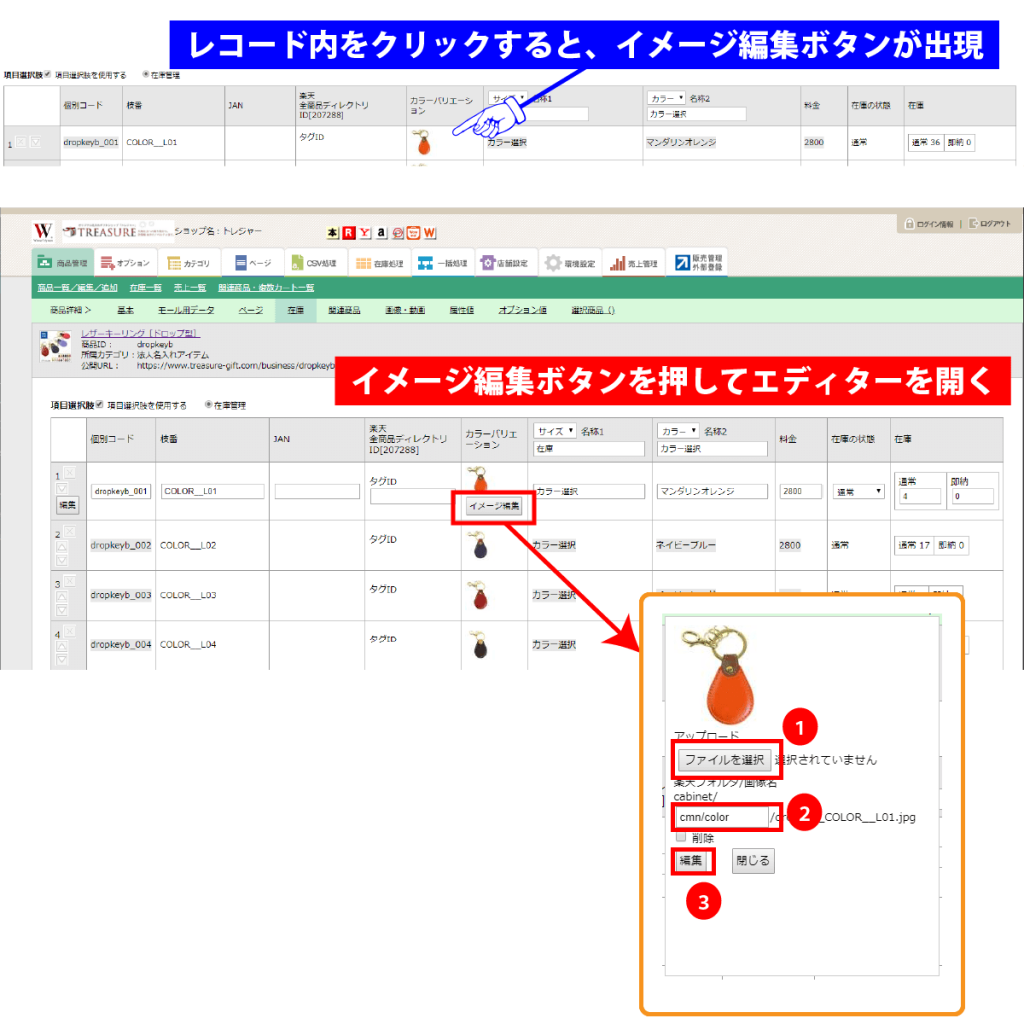1024x1024 pixels.
Task: Click the 販売管理 外部登録 arrow icon
Action: pyautogui.click(x=681, y=263)
